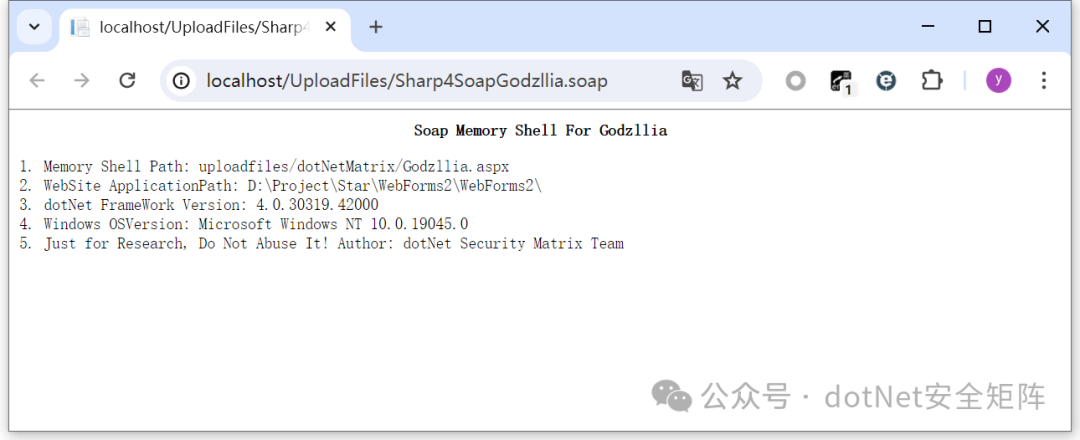Open a new tab with plus button
Screen dimensions: 1080x440
point(376,27)
